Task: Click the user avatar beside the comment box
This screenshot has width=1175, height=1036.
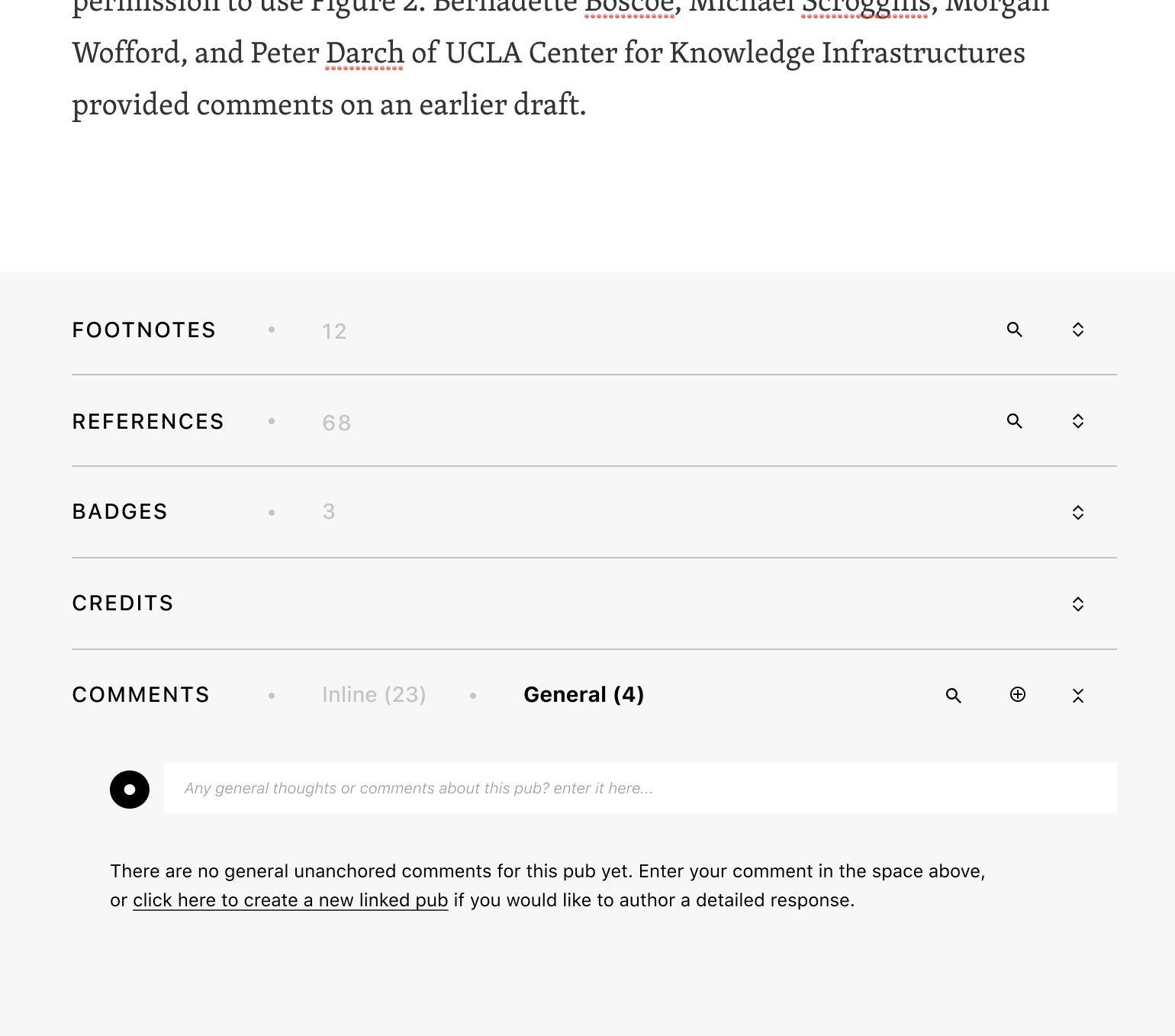Action: click(x=129, y=789)
